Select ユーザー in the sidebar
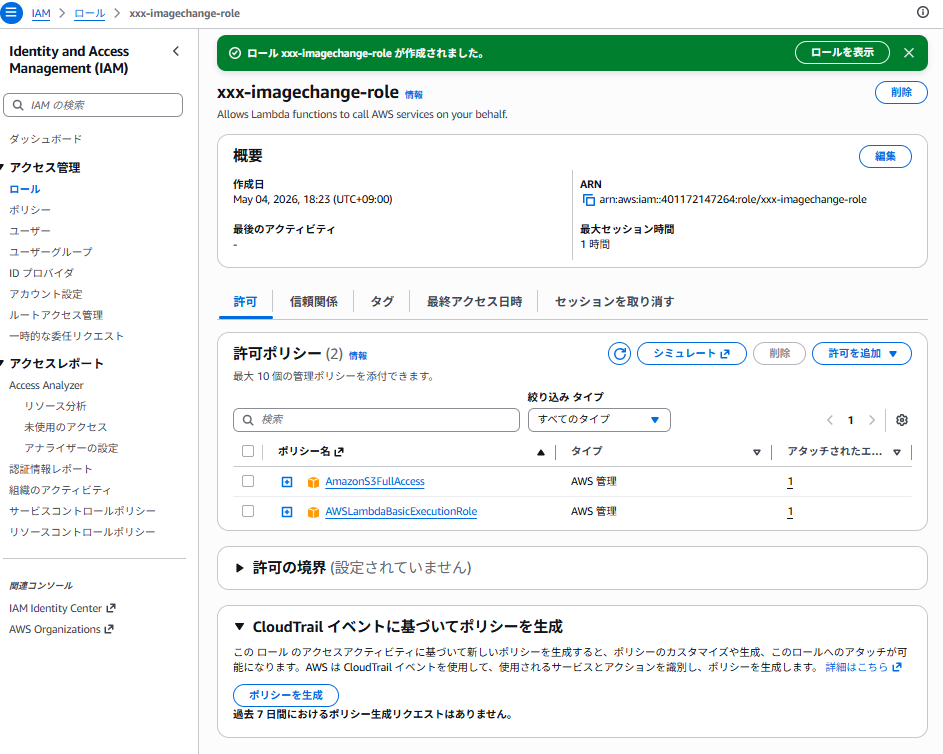 coord(29,231)
